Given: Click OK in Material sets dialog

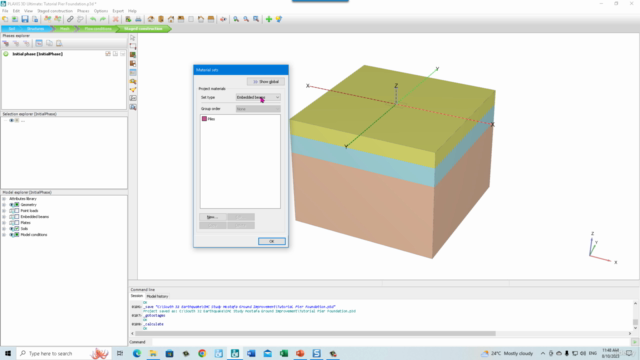Looking at the screenshot, I should 271,241.
